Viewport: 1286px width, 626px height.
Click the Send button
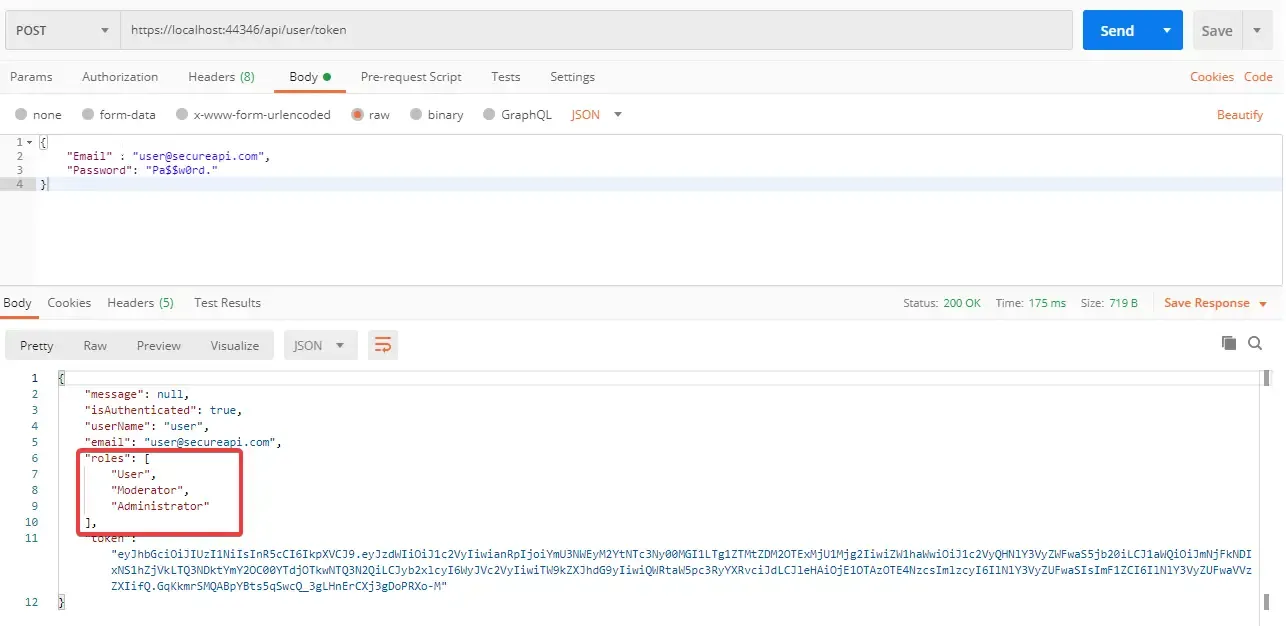coord(1117,29)
